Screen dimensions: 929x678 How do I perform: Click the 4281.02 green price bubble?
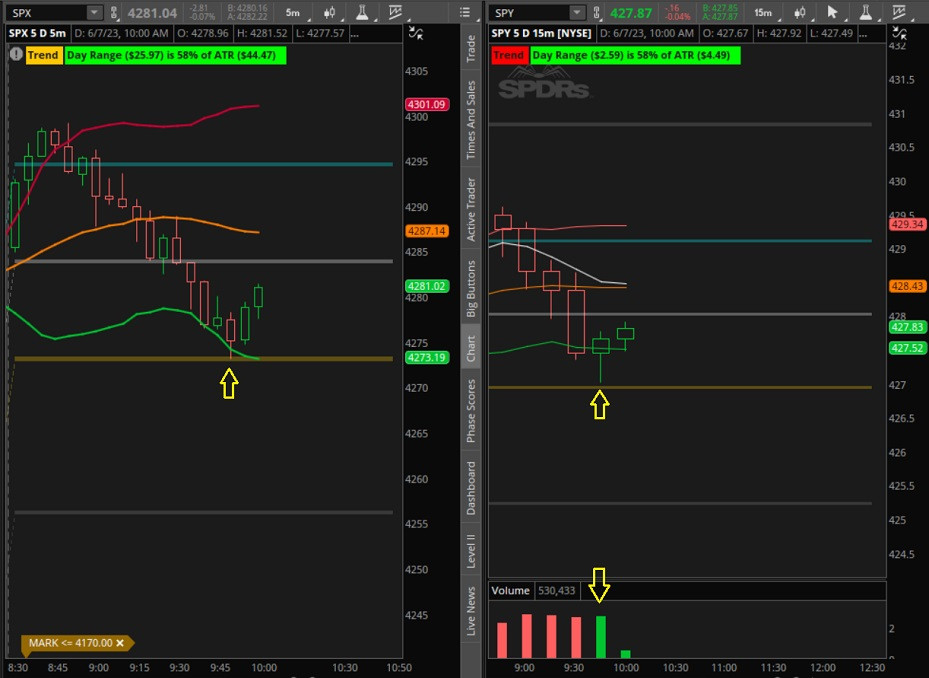click(x=427, y=286)
